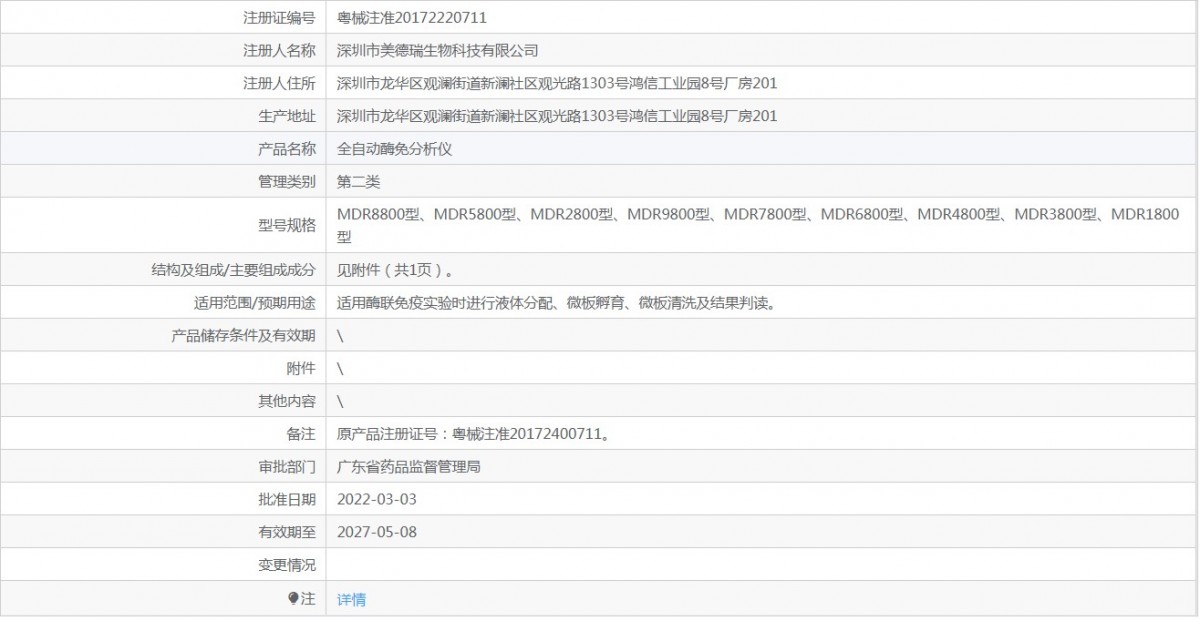Screen dimensions: 1200x621
Task: Click the 其他内容 label
Action: pos(287,401)
